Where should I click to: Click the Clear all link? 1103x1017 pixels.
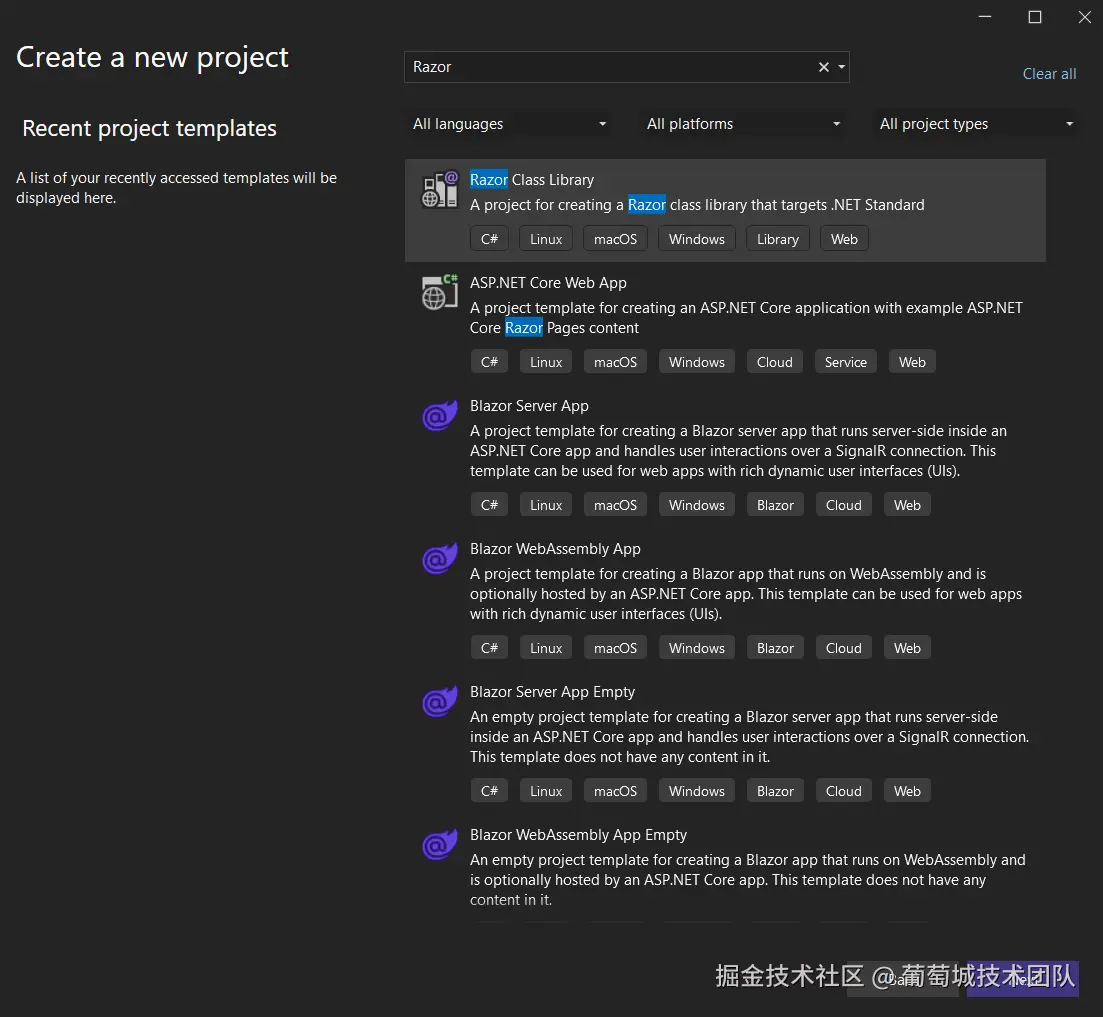1049,74
